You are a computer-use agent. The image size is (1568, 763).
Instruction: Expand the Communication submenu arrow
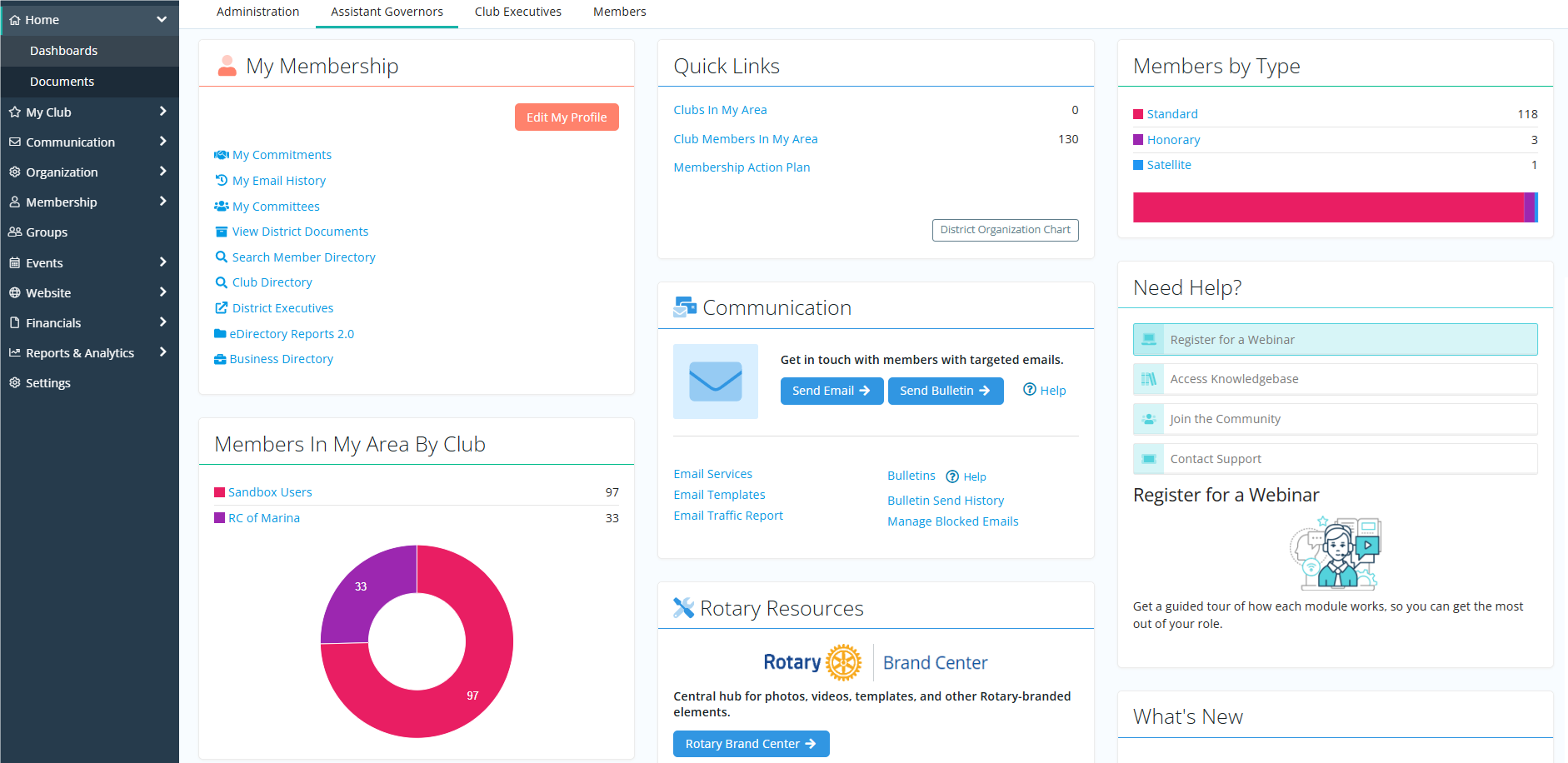162,142
